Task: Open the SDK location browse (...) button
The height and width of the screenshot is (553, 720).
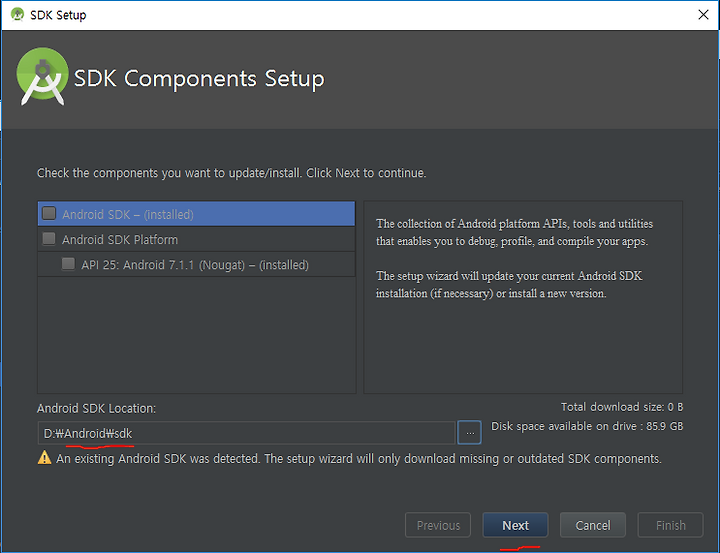Action: (x=469, y=433)
